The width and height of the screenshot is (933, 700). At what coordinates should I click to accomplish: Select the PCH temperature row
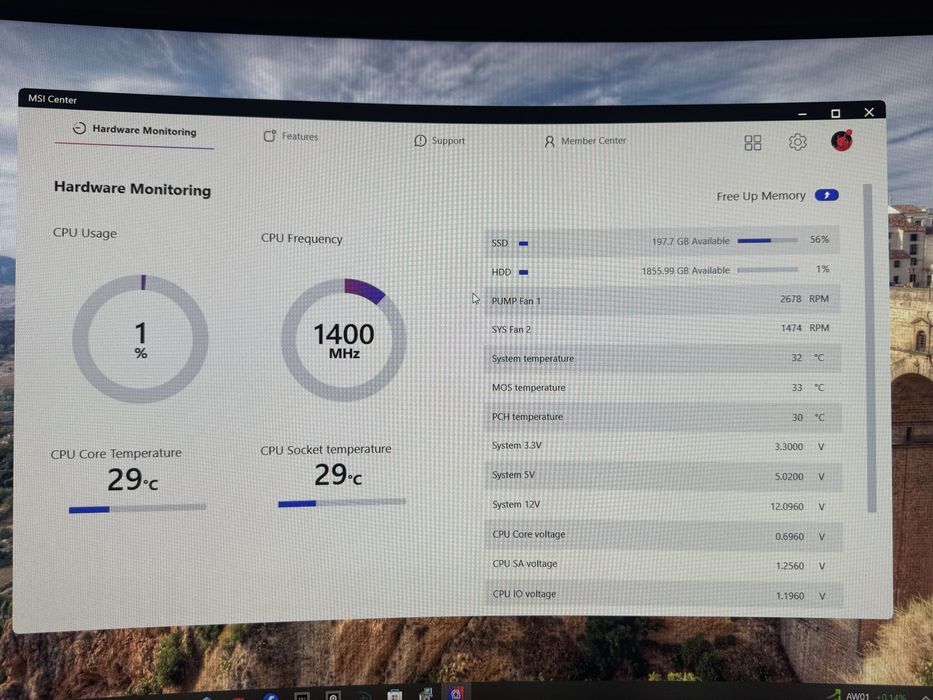(662, 417)
